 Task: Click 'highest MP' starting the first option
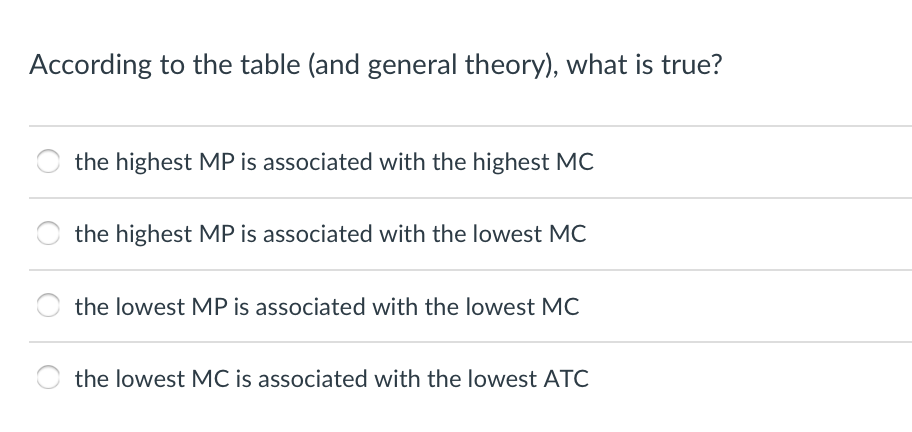tap(174, 162)
